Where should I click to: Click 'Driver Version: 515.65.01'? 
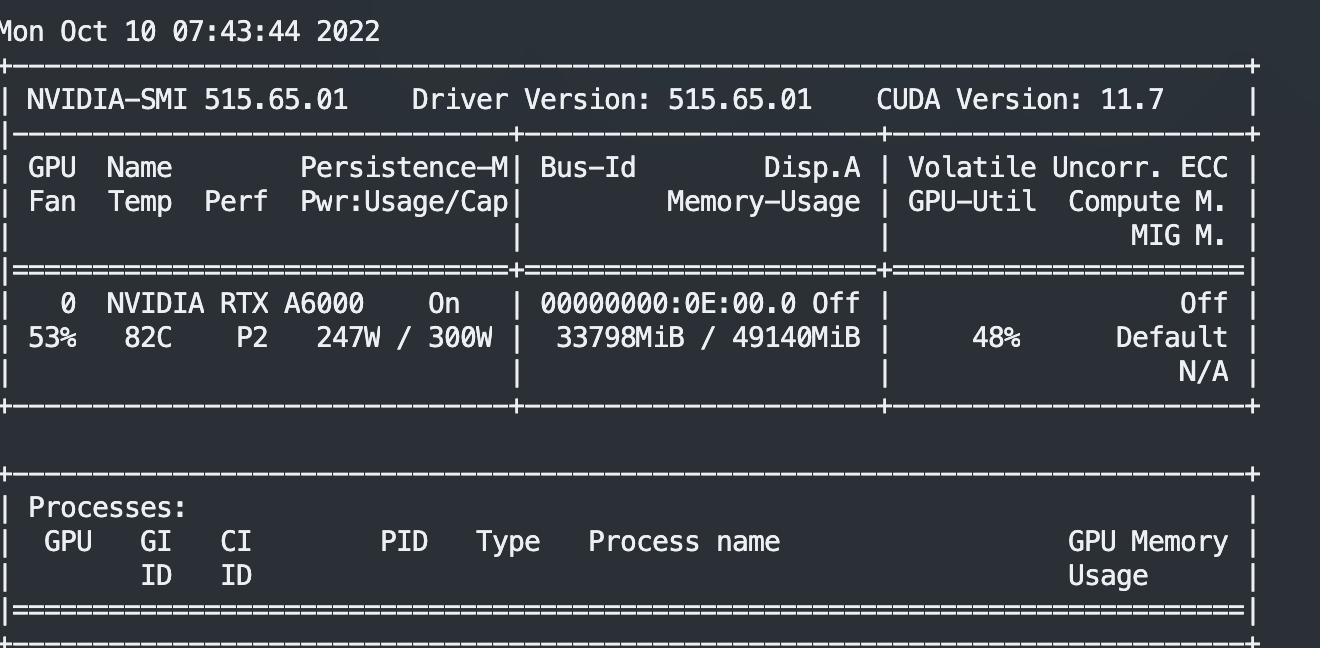[x=612, y=99]
